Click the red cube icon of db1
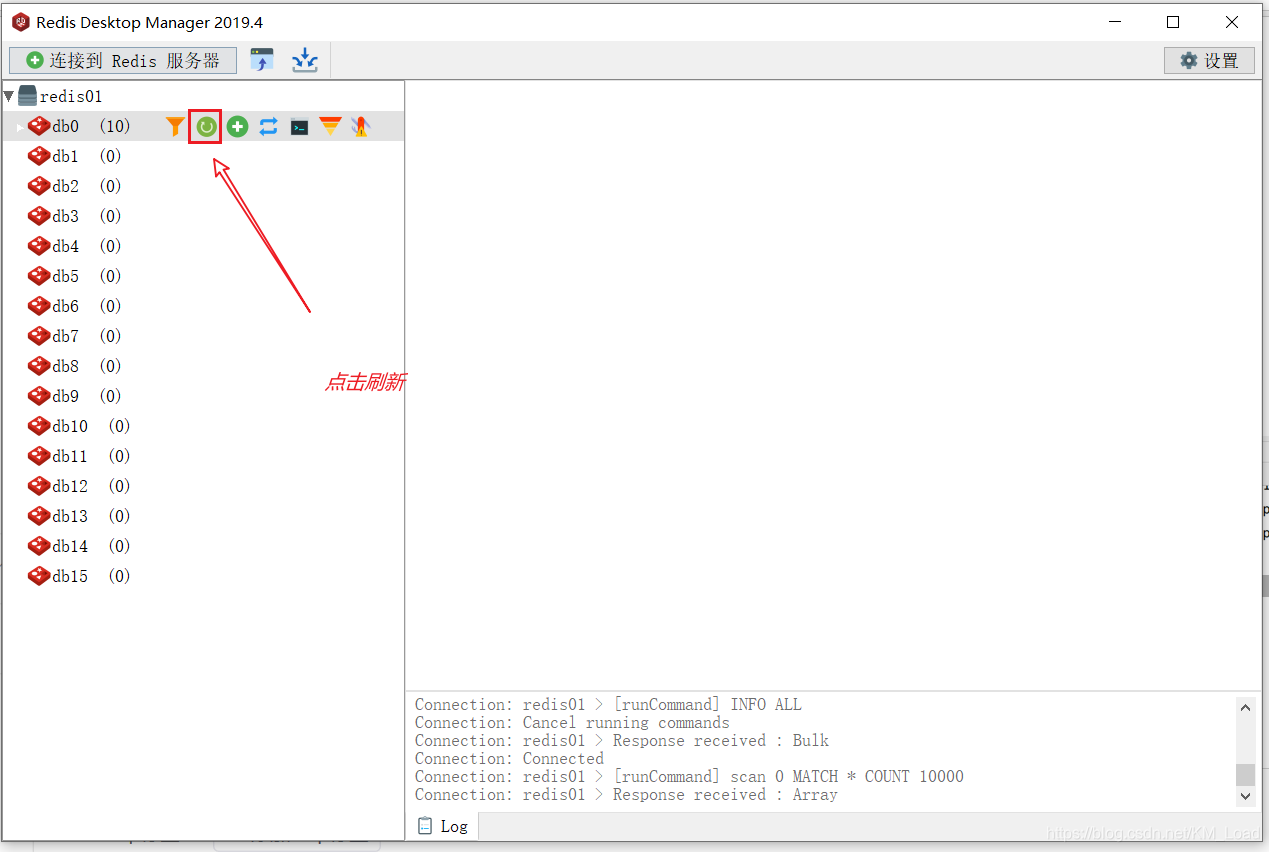Screen dimensions: 1269x852 (x=39, y=156)
